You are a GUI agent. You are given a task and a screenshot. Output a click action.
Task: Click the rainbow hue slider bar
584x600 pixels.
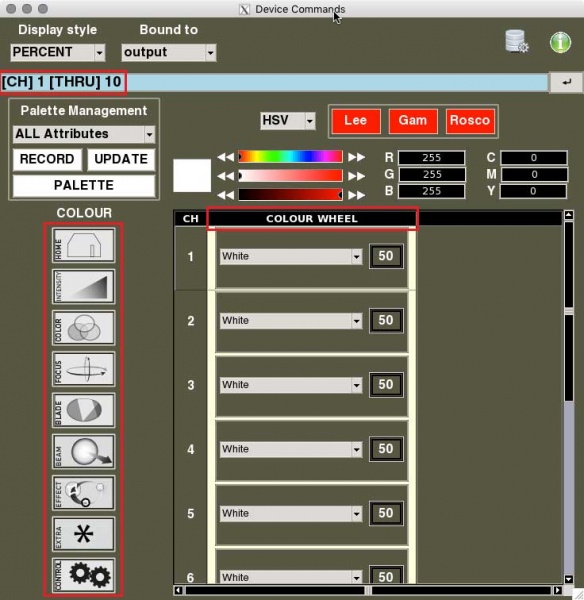tap(290, 157)
